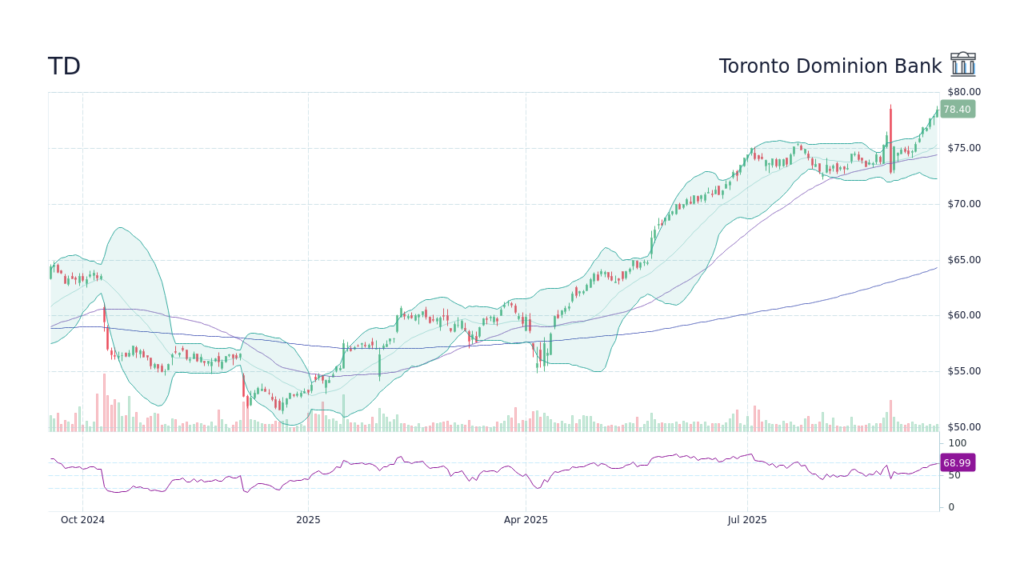Click the TD ticker symbol
This screenshot has height=576, width=1024.
pyautogui.click(x=64, y=66)
